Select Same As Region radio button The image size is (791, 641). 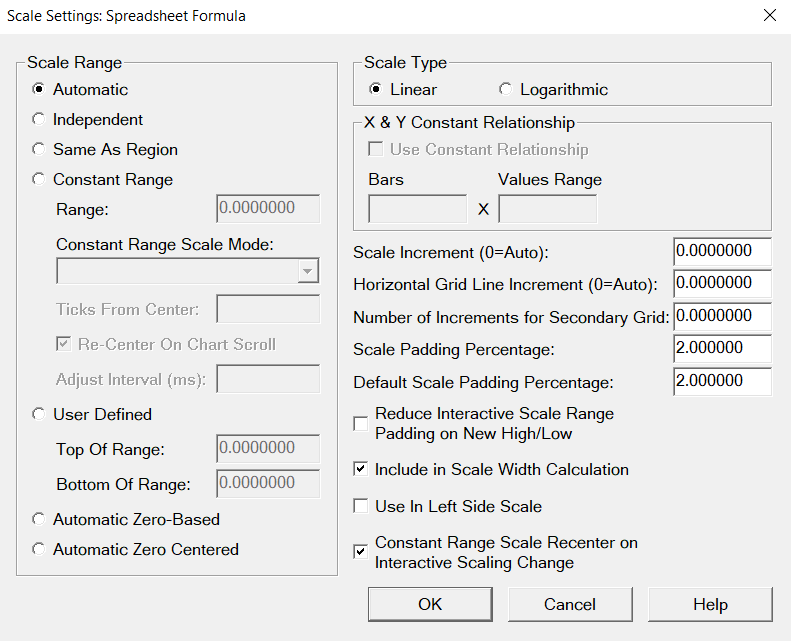pos(39,150)
